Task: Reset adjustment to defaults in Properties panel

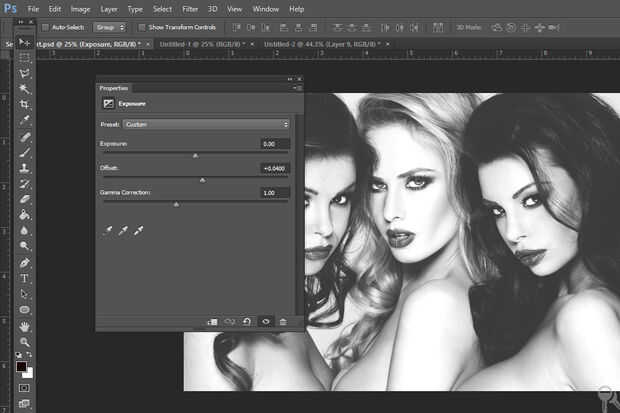Action: (249, 321)
